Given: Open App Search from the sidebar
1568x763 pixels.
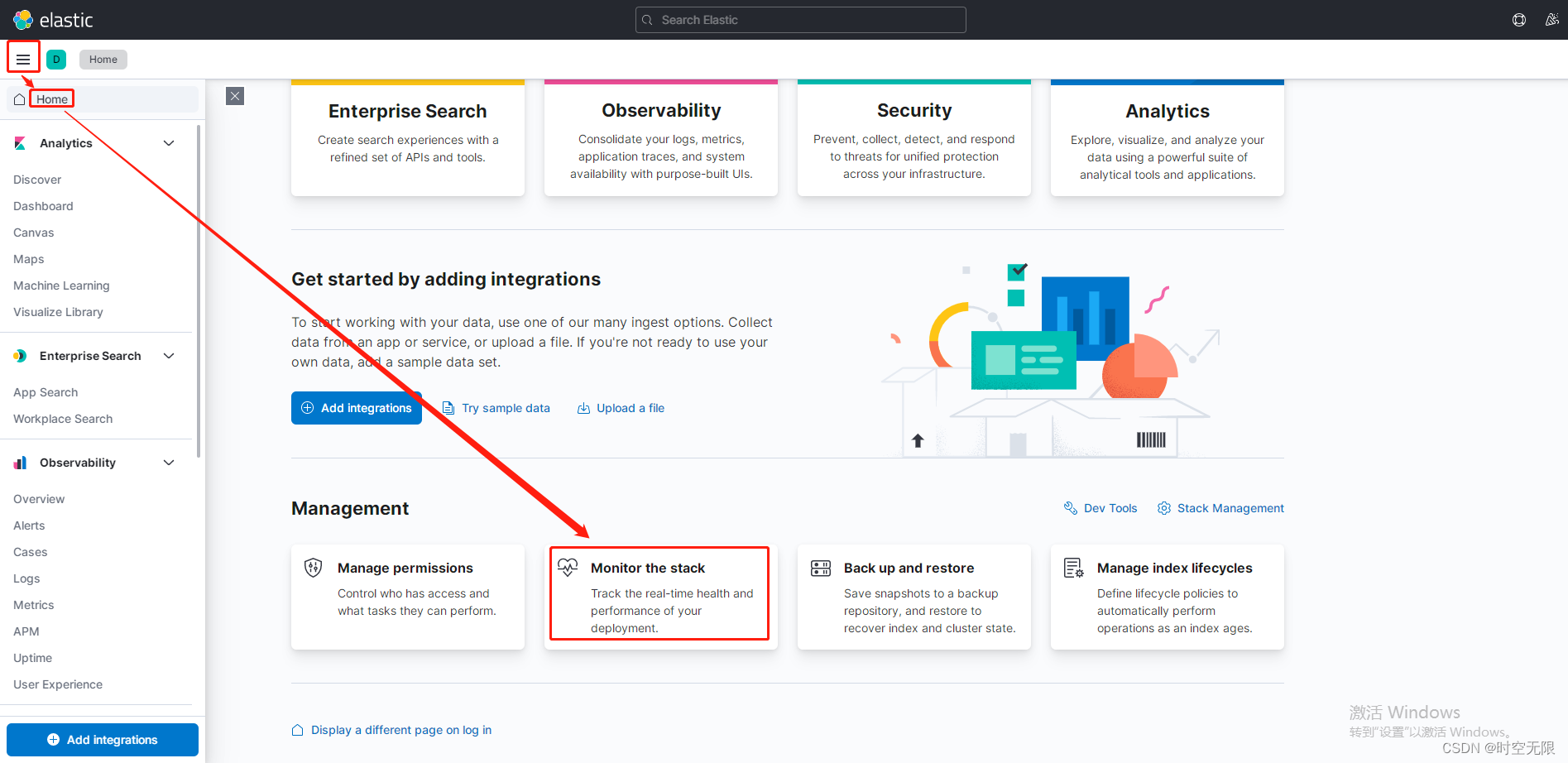Looking at the screenshot, I should [x=46, y=392].
